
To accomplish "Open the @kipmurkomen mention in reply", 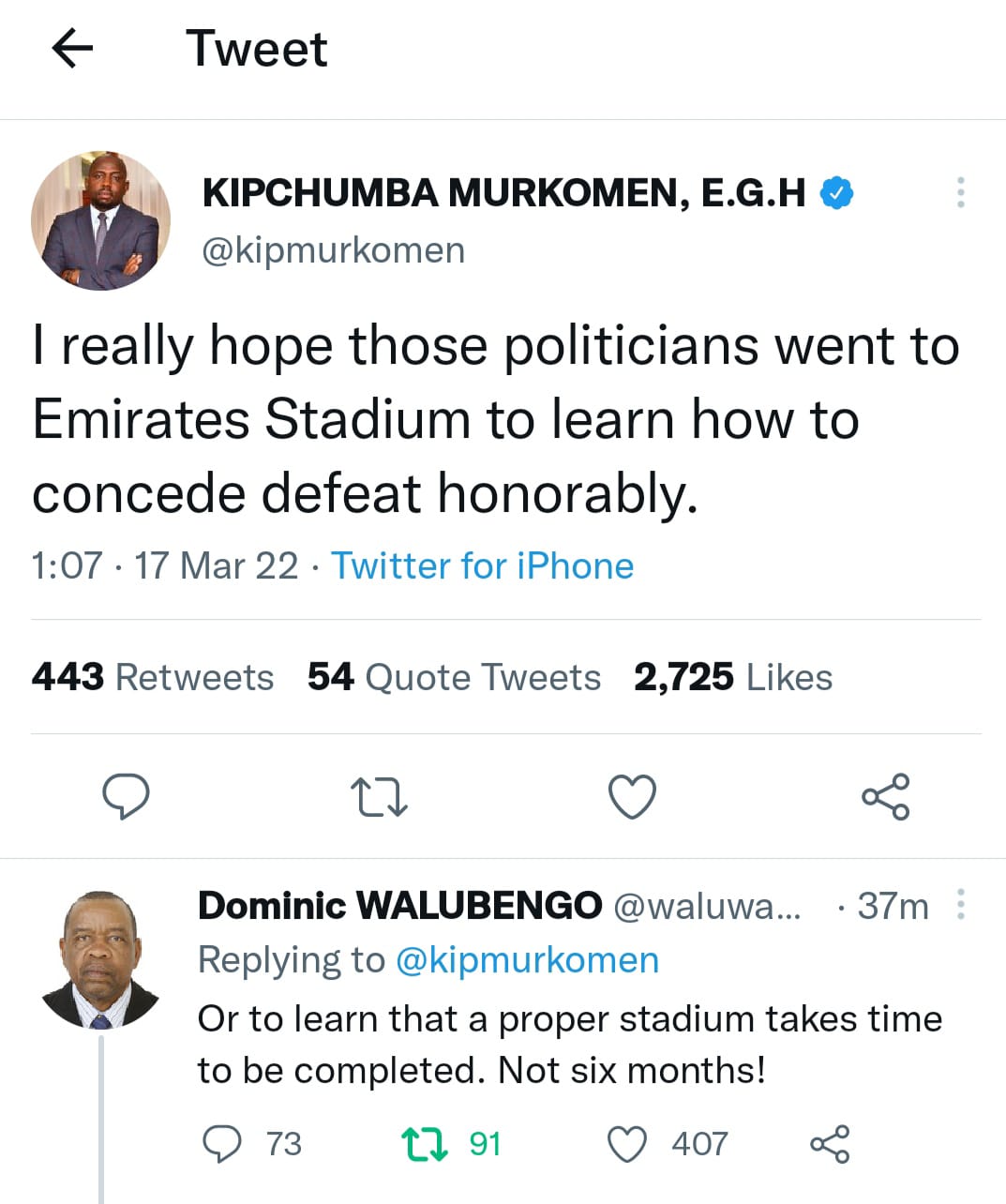I will 527,960.
